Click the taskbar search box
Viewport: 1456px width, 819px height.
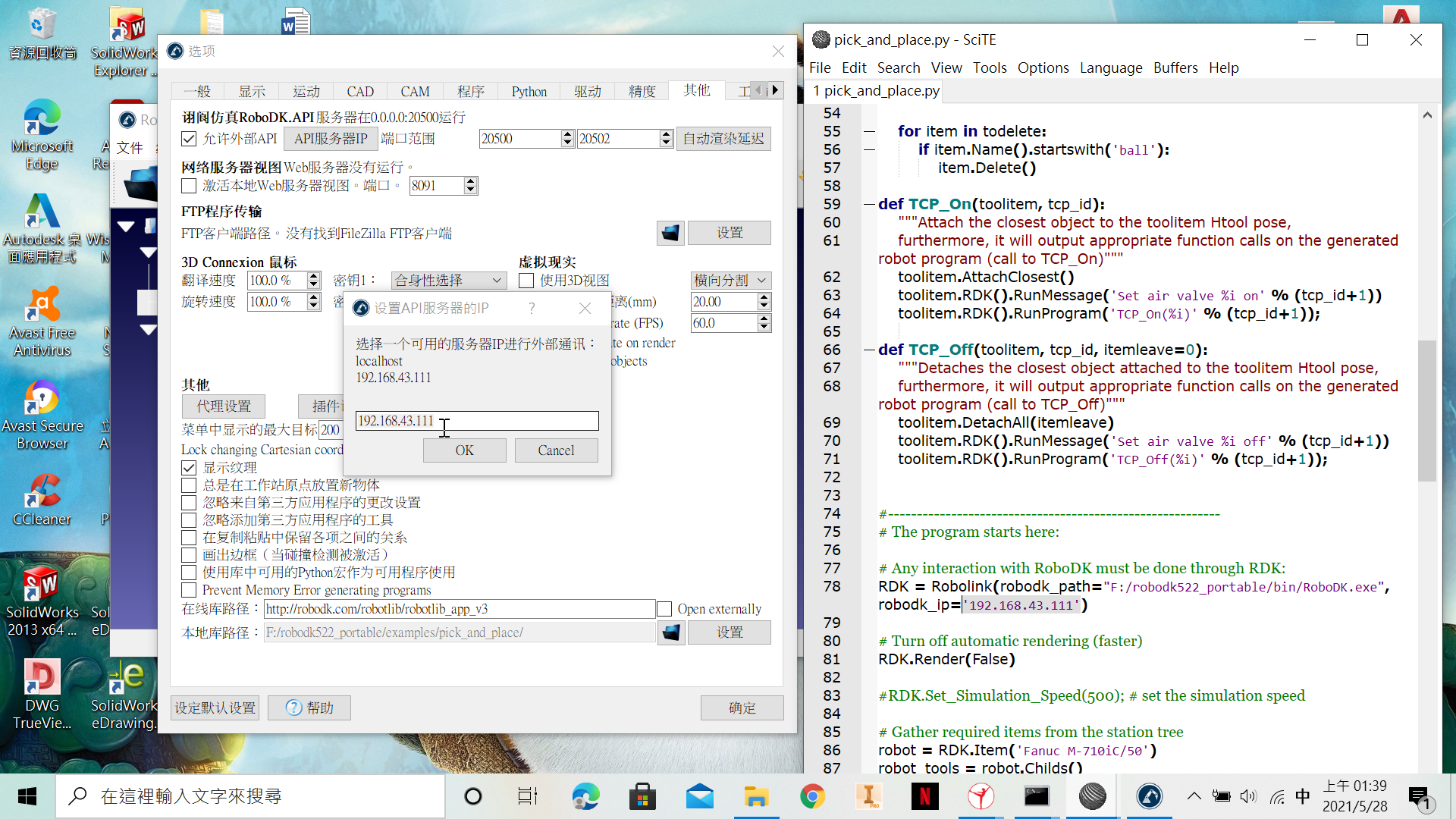tap(250, 796)
